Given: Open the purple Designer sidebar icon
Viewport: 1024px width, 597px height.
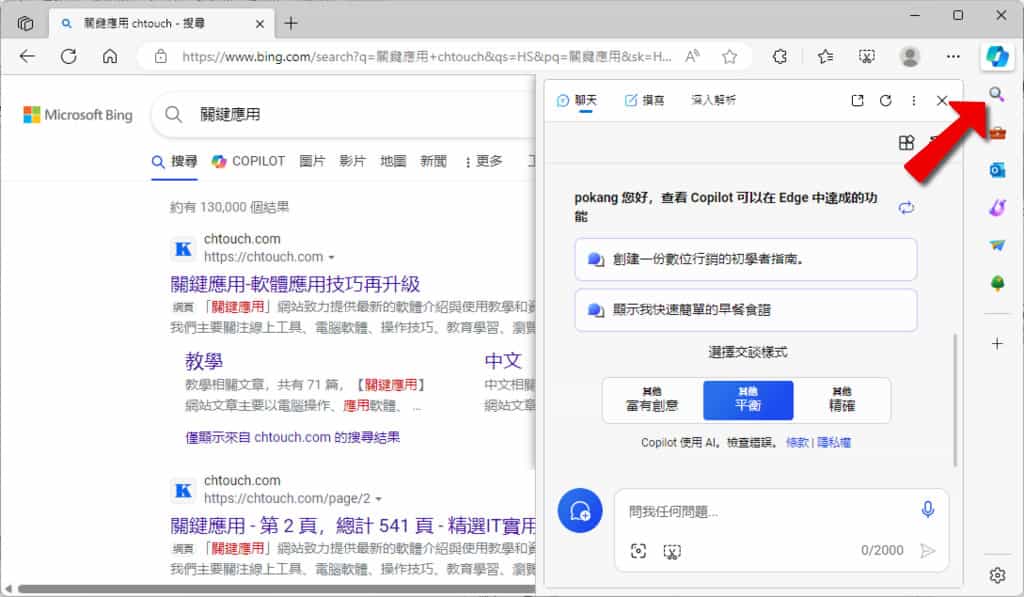Looking at the screenshot, I should pos(997,208).
